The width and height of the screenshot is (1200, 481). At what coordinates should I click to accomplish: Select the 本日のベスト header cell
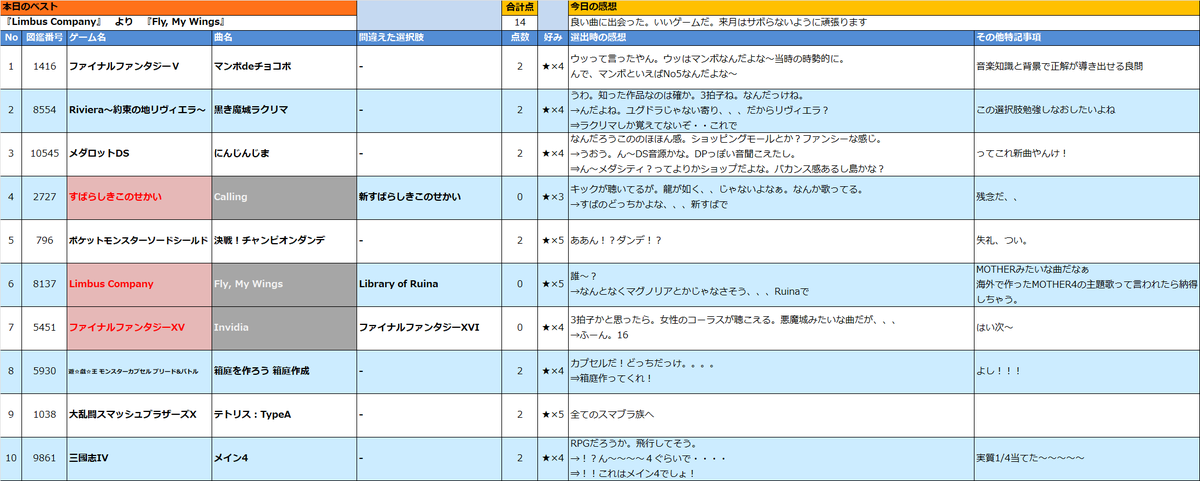(178, 7)
